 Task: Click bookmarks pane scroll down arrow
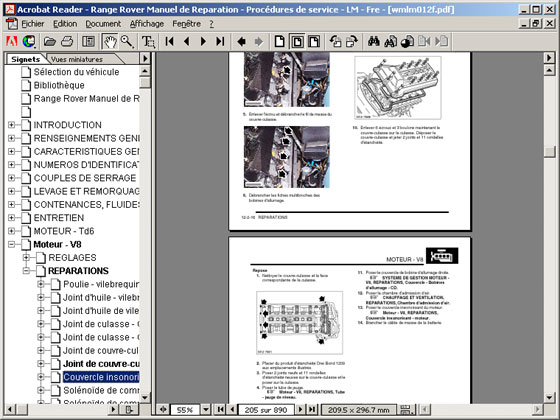[145, 398]
